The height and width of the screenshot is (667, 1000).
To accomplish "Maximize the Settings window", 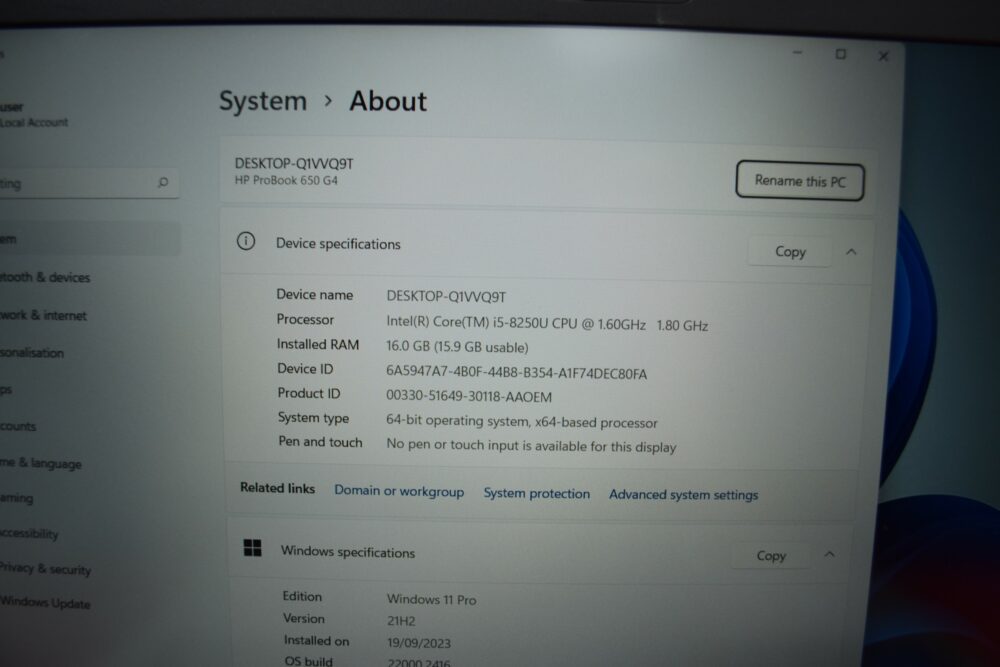I will coord(841,54).
